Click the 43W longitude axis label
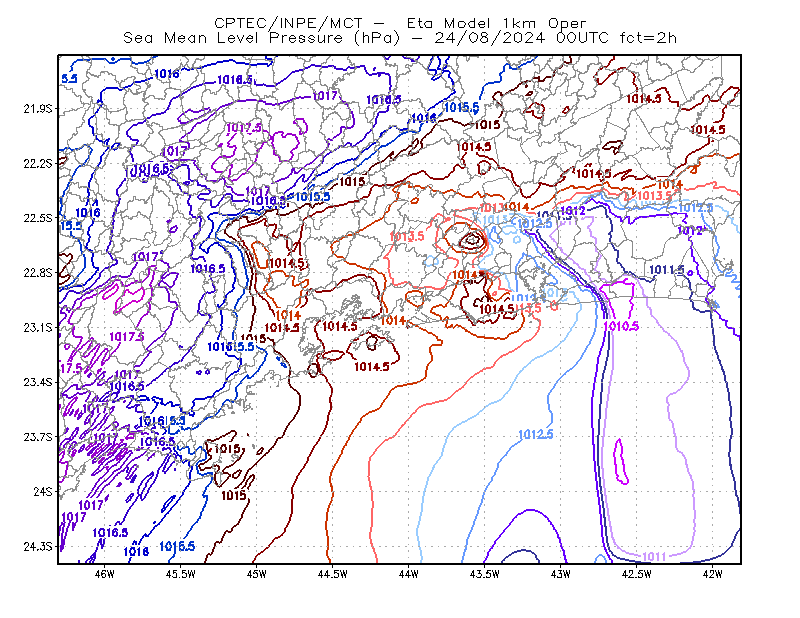The width and height of the screenshot is (800, 618). click(x=561, y=574)
